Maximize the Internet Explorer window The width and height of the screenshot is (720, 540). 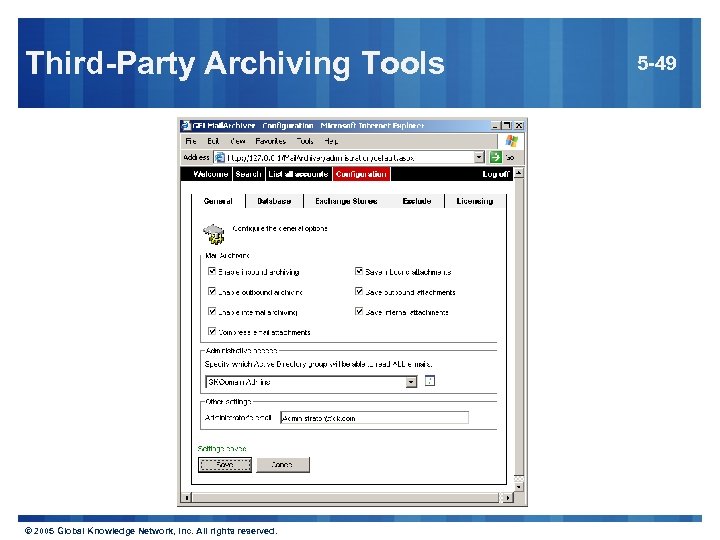click(506, 125)
